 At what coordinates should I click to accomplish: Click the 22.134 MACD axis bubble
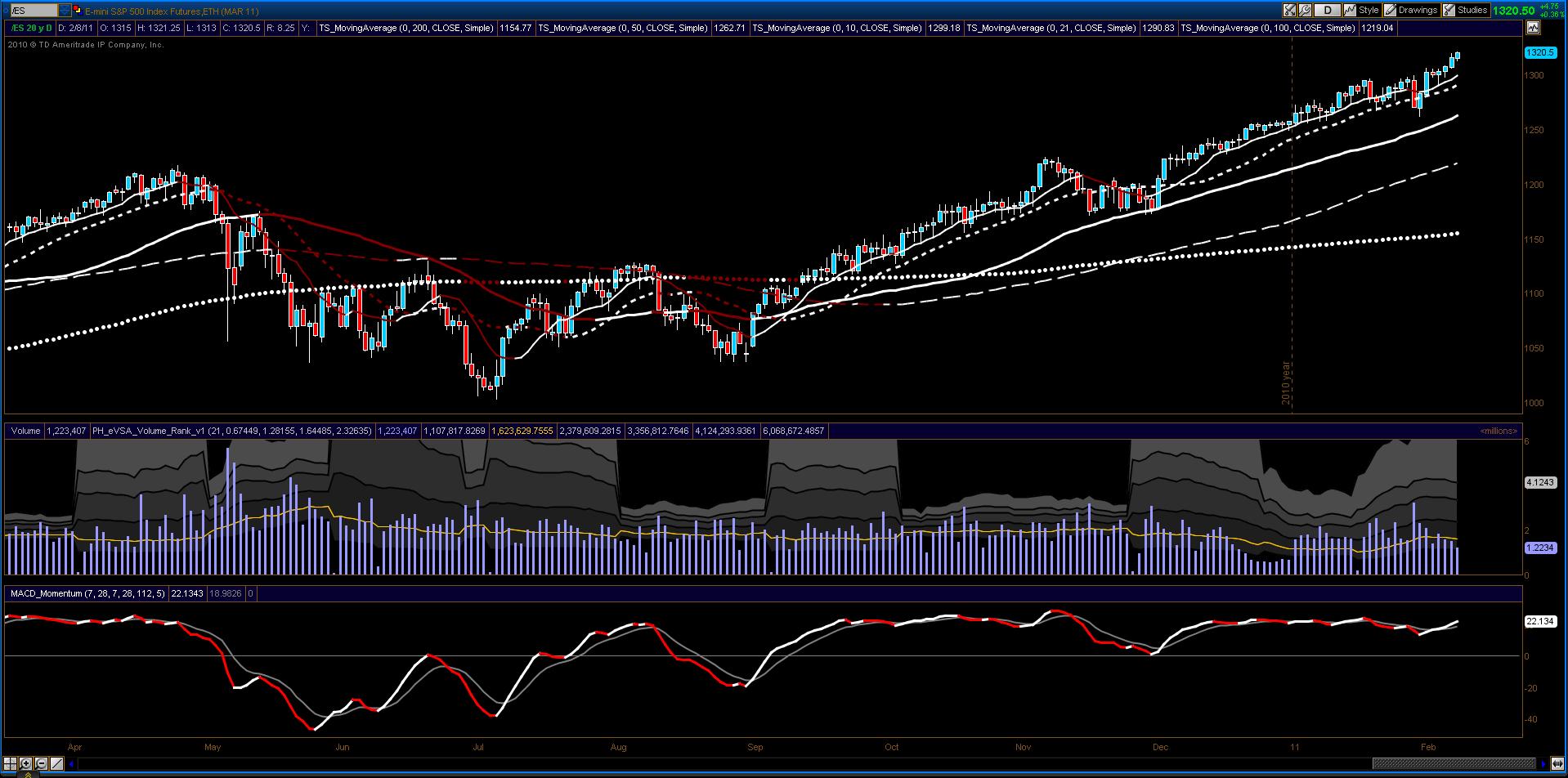[x=1539, y=621]
